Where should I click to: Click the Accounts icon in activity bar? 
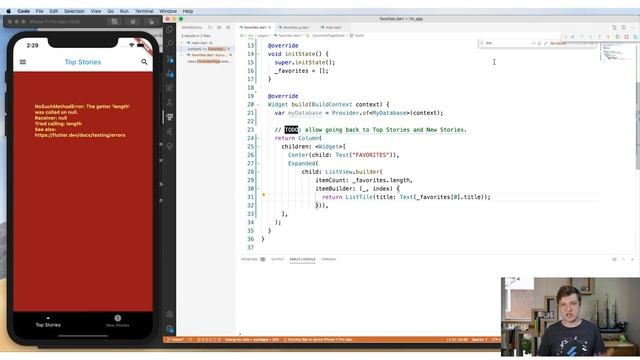(x=169, y=314)
